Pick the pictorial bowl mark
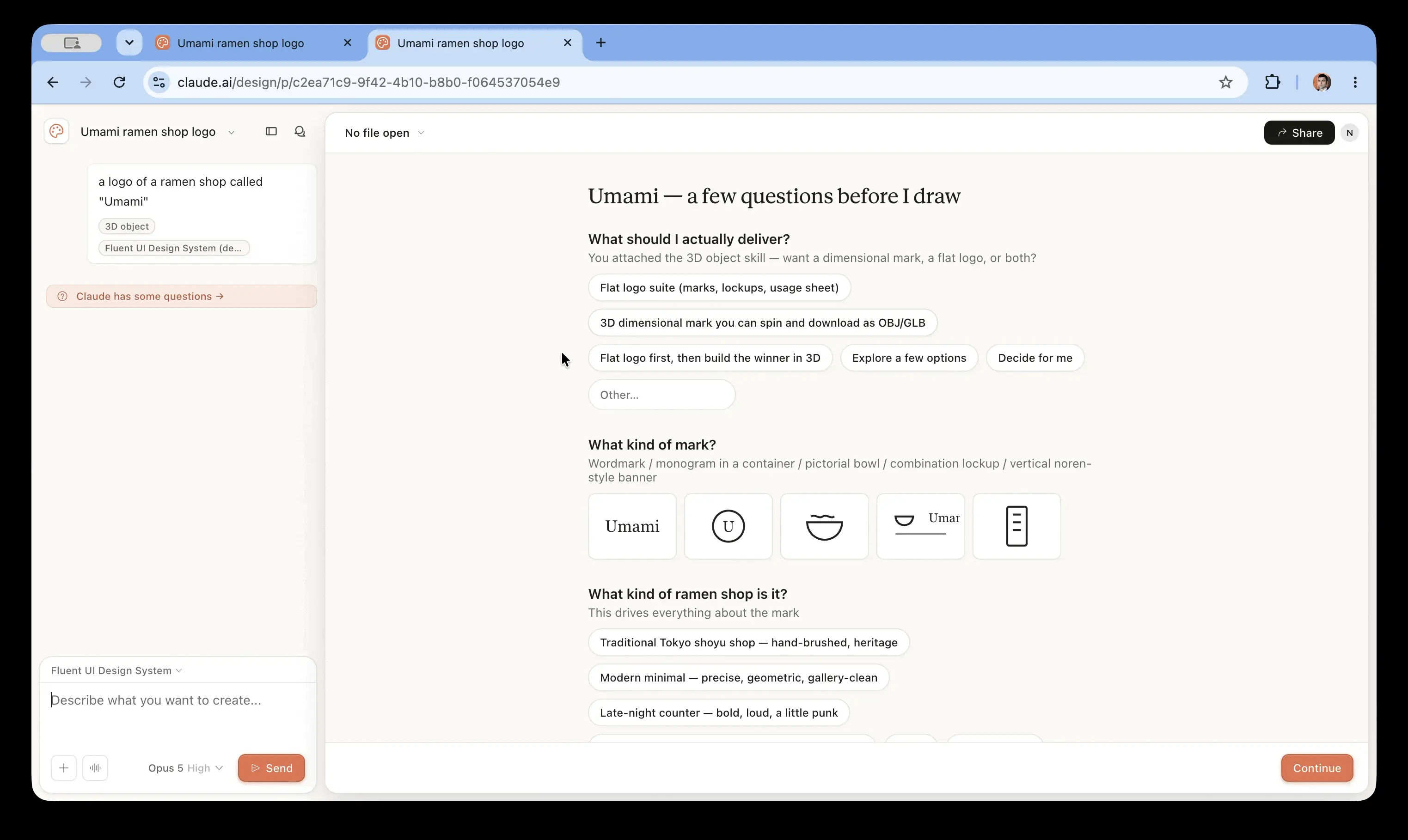The image size is (1408, 840). pyautogui.click(x=824, y=526)
